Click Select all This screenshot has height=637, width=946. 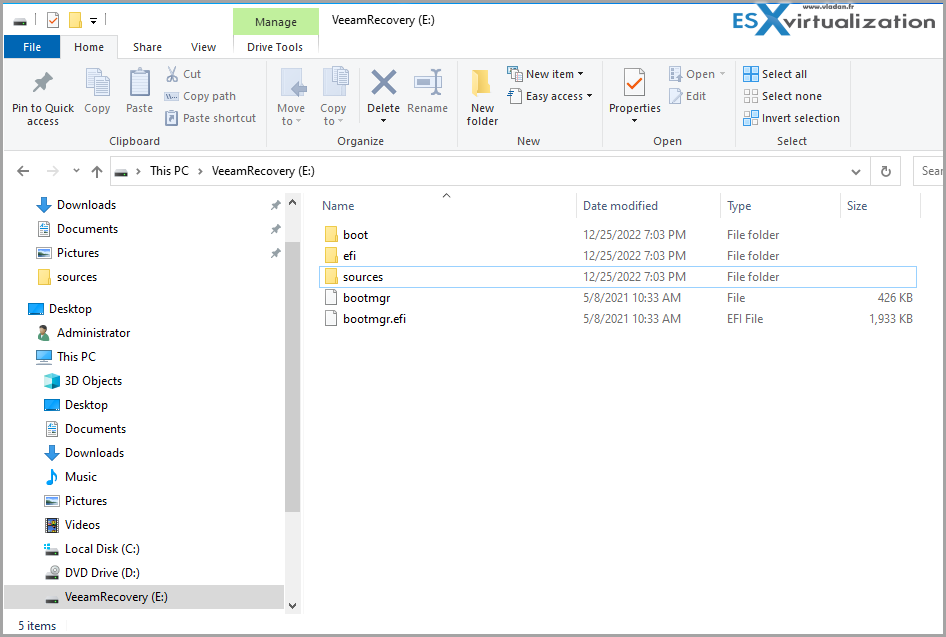point(775,74)
